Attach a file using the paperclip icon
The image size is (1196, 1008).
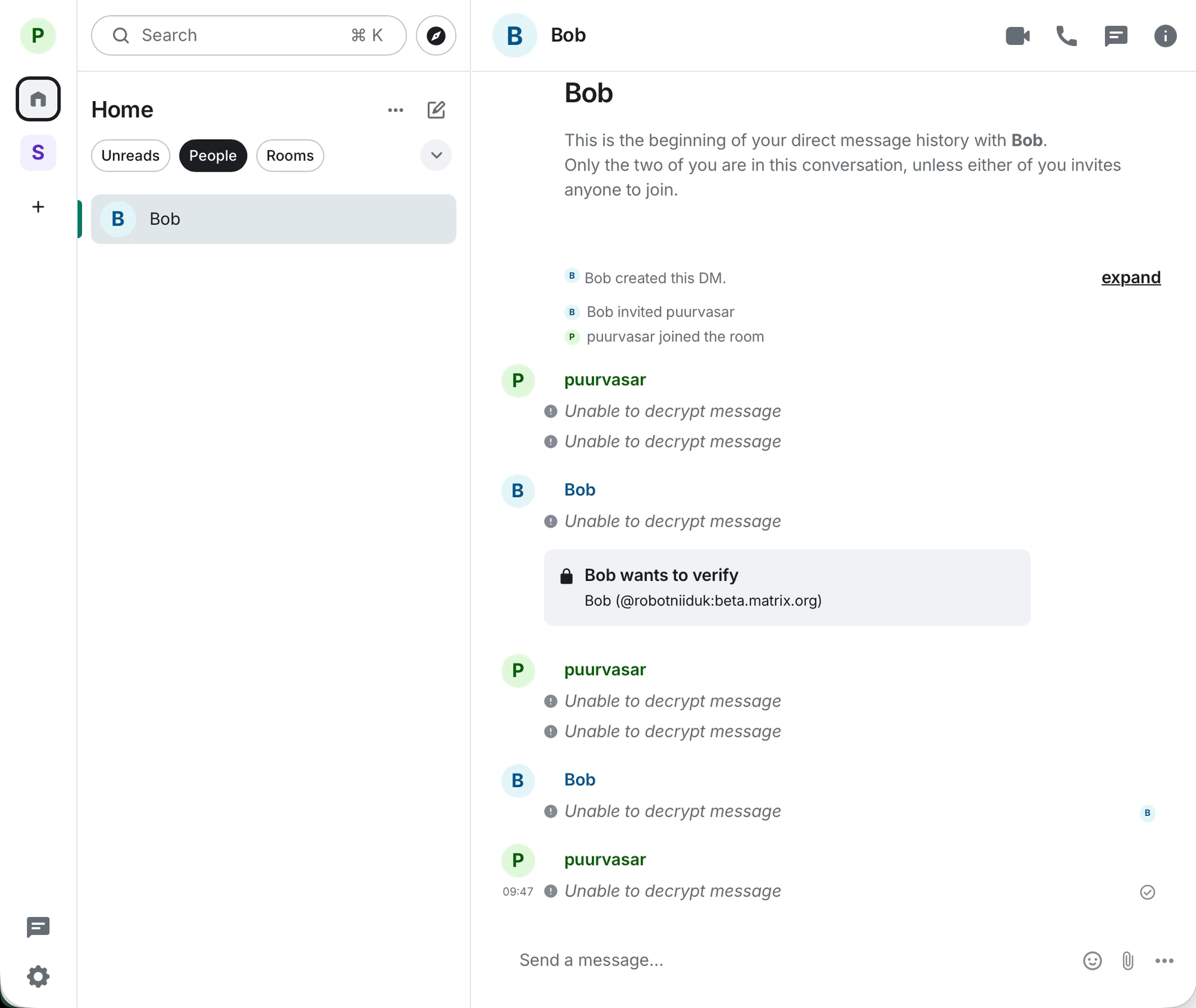[x=1128, y=961]
